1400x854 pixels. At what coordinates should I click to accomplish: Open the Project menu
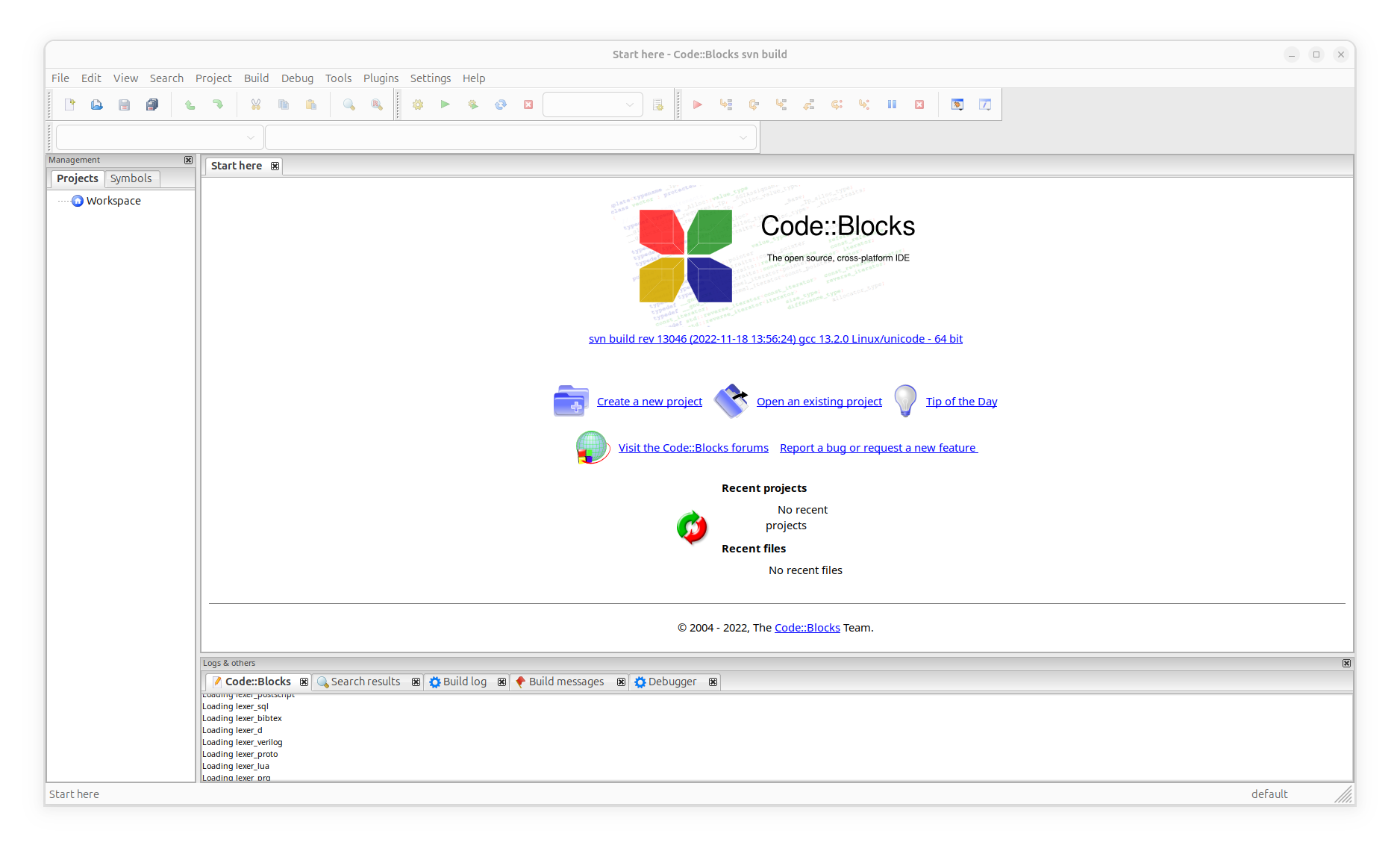pyautogui.click(x=213, y=78)
